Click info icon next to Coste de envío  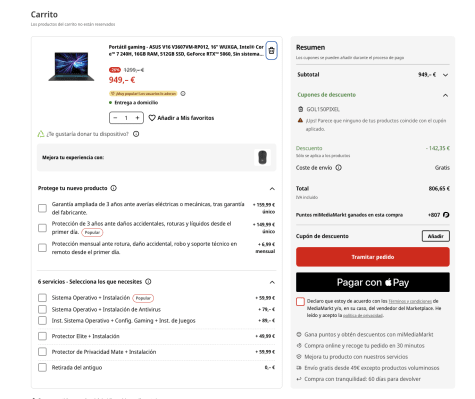point(338,168)
